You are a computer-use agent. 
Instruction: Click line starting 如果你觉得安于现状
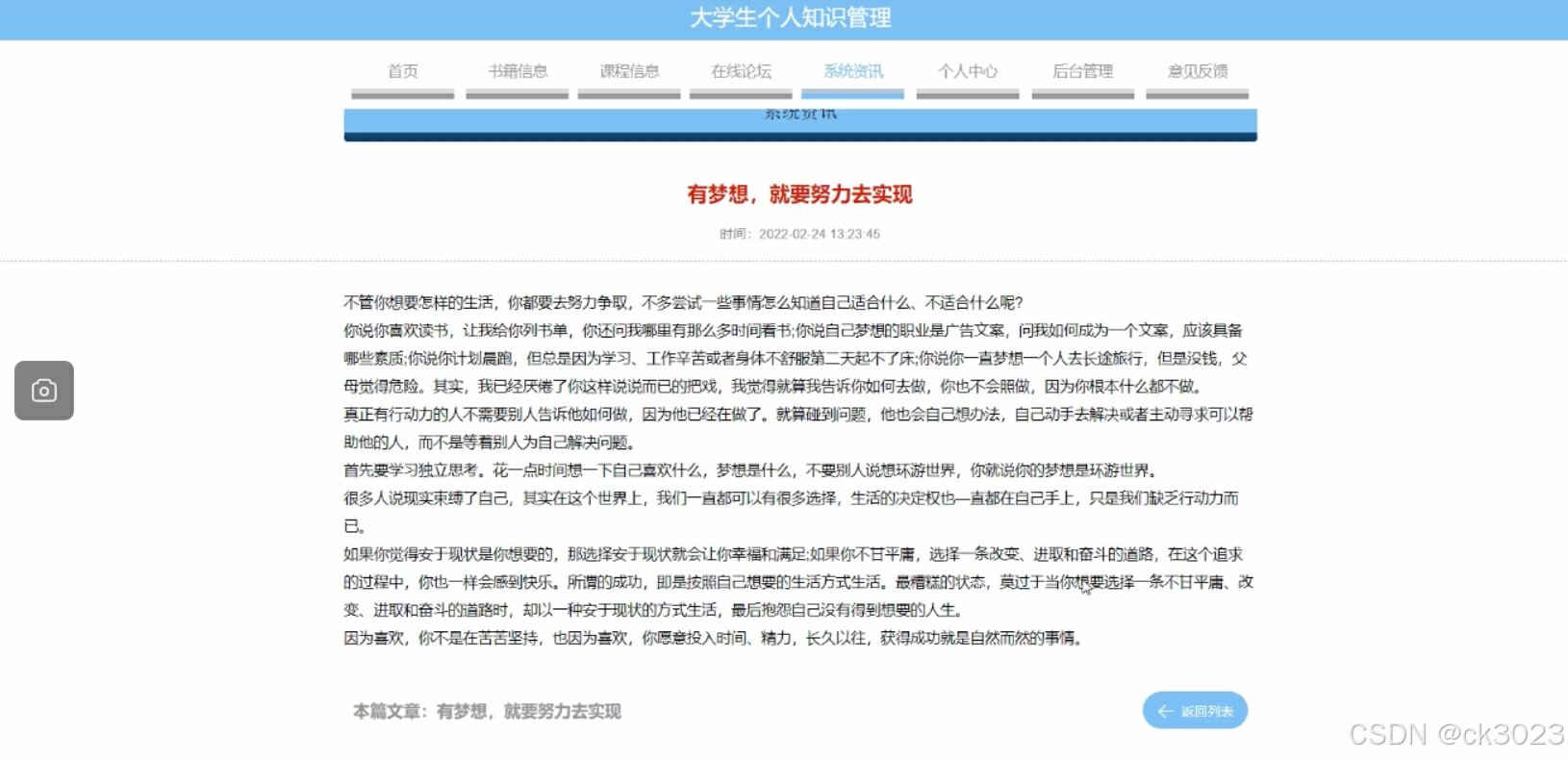(793, 554)
